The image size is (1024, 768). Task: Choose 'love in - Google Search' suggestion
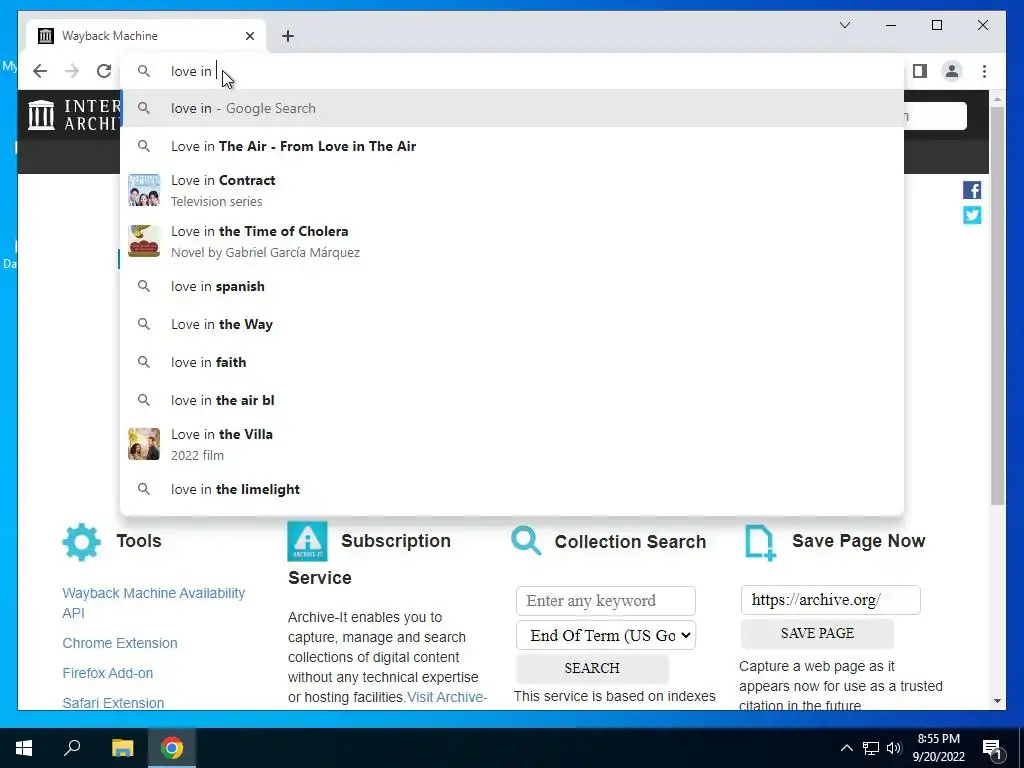tap(512, 108)
